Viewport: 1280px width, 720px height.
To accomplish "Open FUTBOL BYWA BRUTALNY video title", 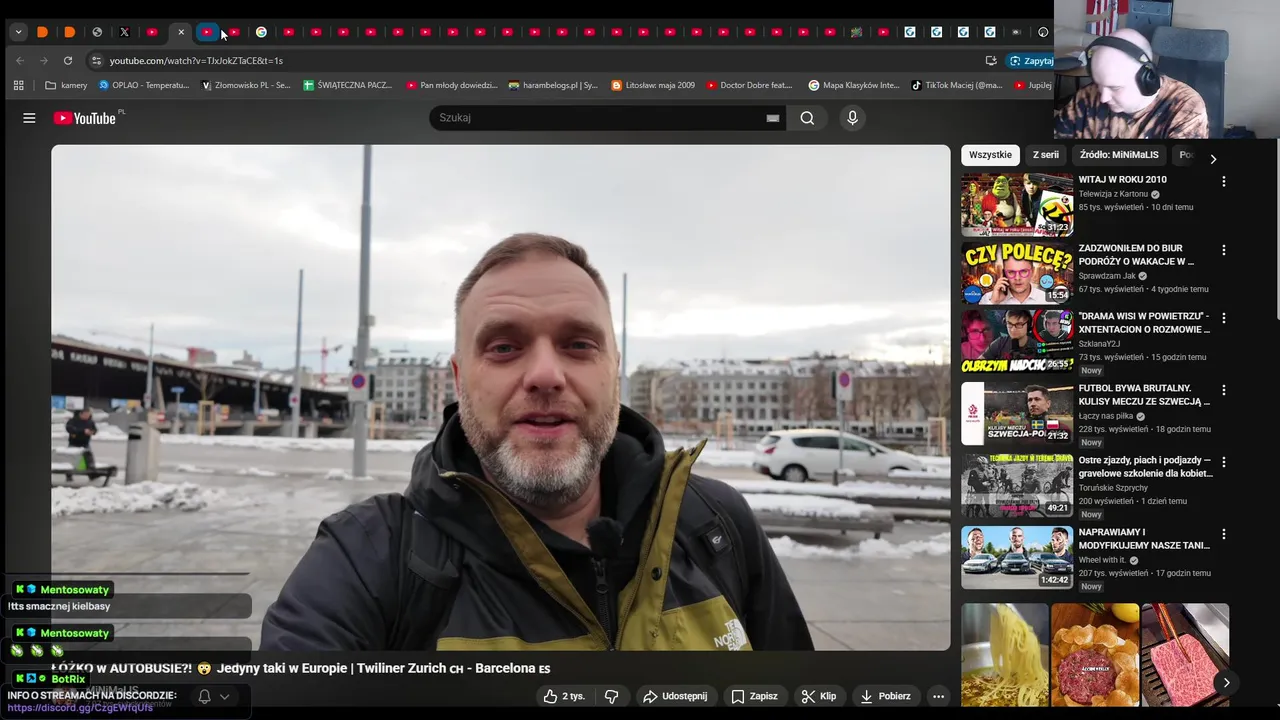I will click(x=1144, y=394).
